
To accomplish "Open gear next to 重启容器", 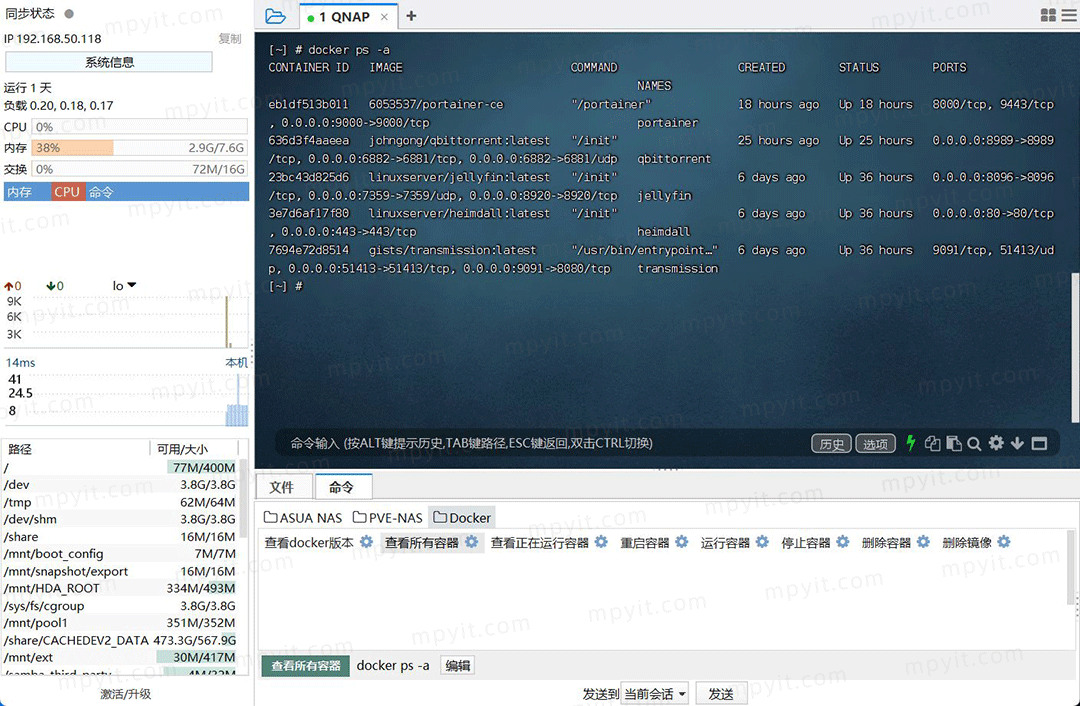I will [681, 542].
